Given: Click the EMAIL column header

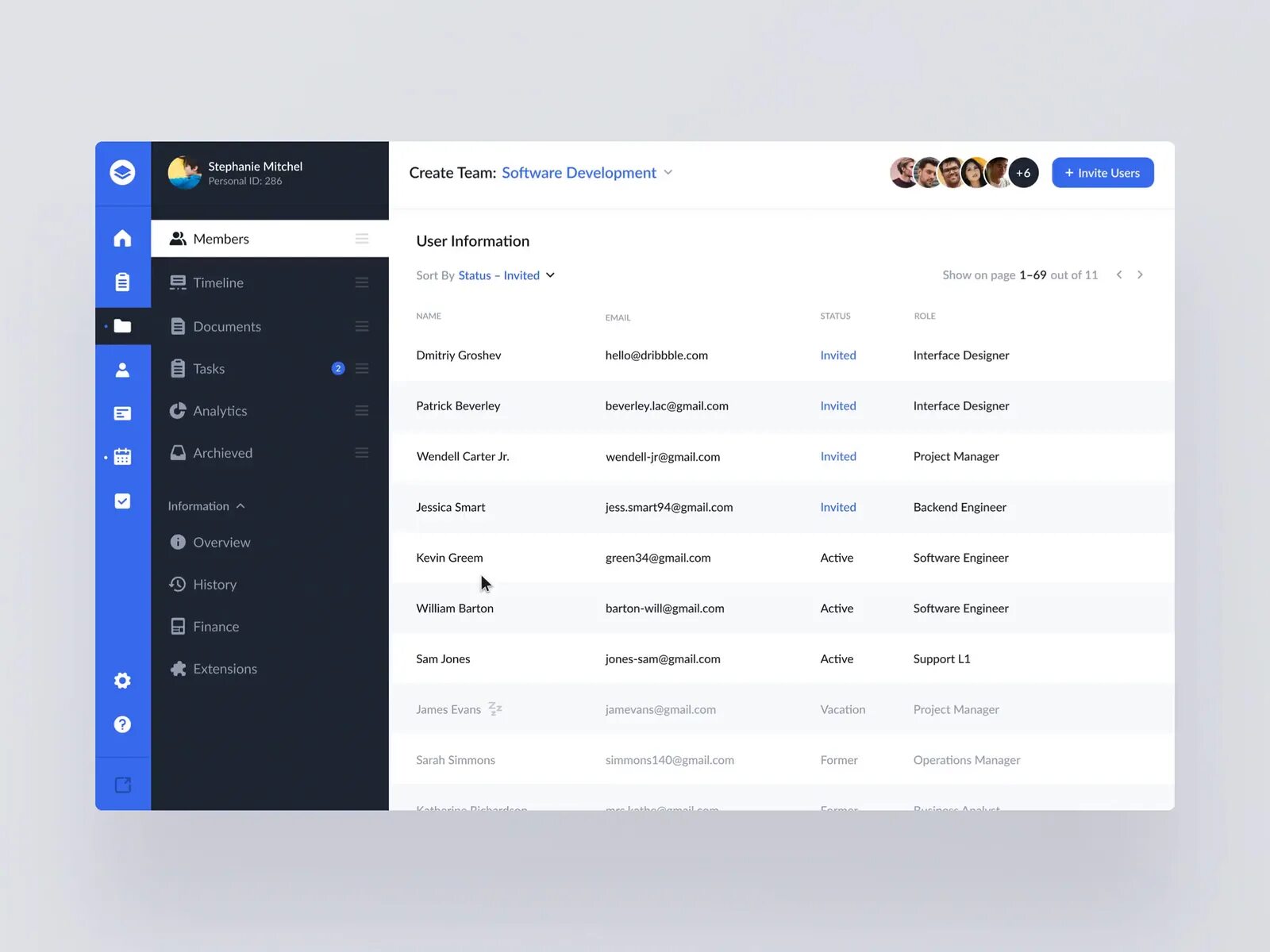Looking at the screenshot, I should [x=618, y=317].
